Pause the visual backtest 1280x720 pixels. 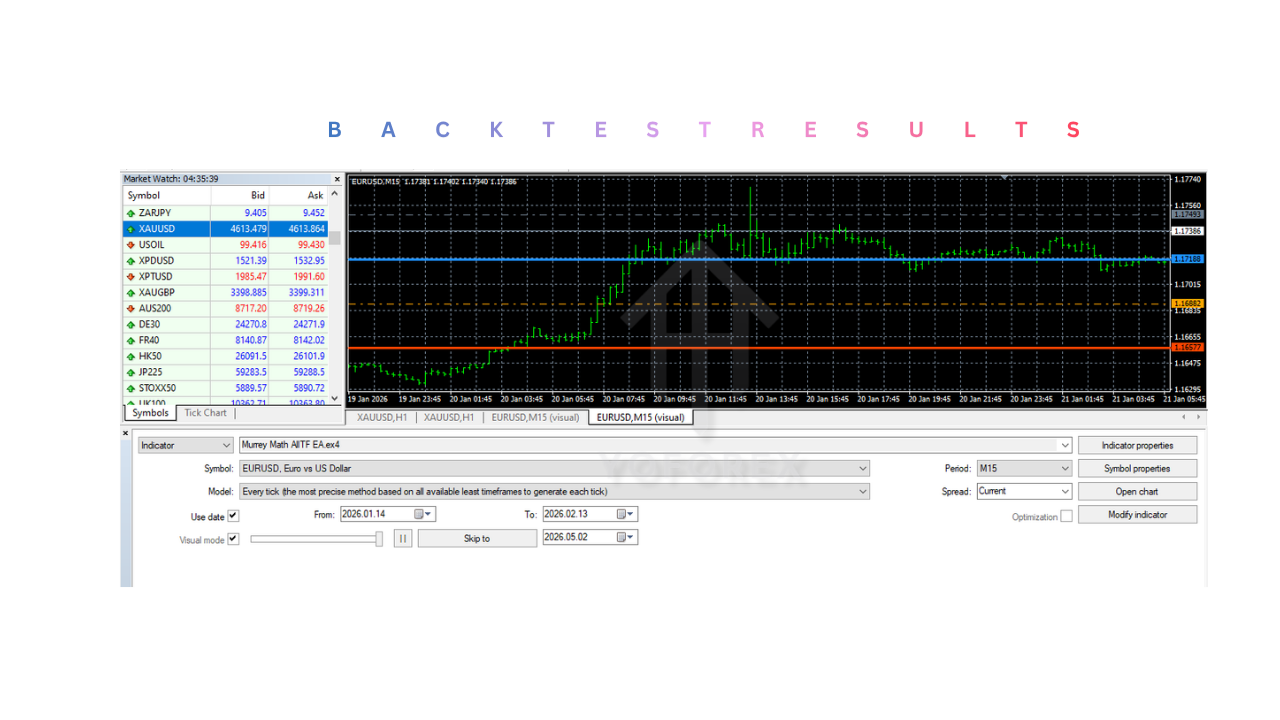[403, 538]
